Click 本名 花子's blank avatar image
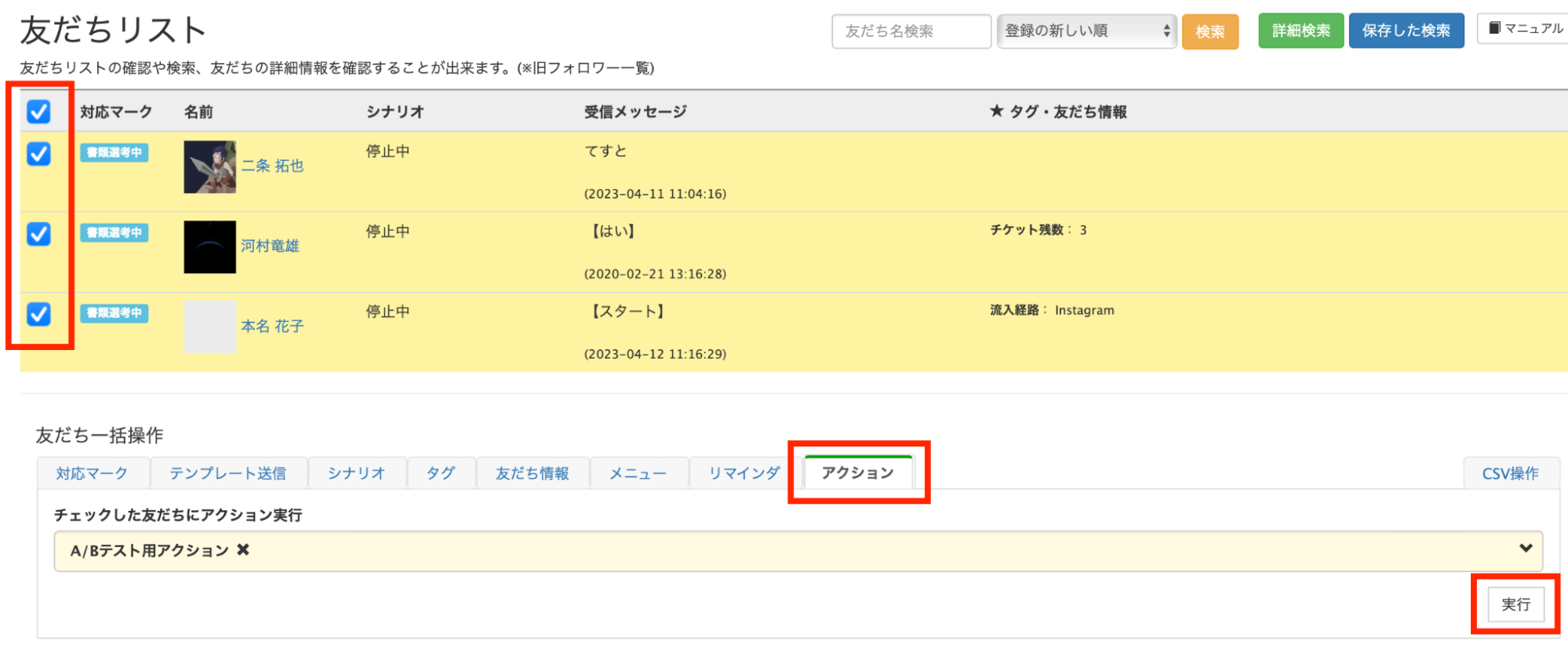The height and width of the screenshot is (649, 1568). (x=209, y=327)
